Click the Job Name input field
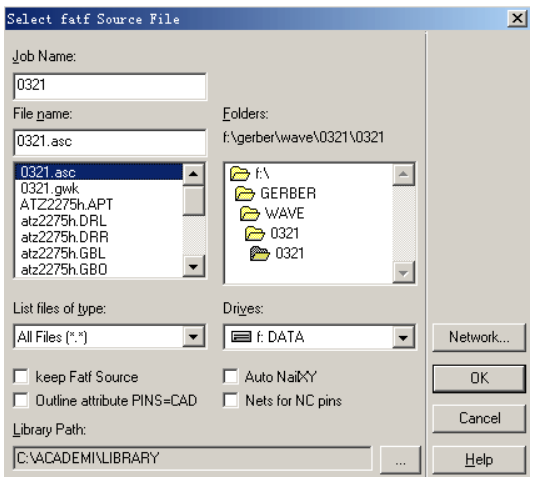This screenshot has width=534, height=481. tap(110, 86)
